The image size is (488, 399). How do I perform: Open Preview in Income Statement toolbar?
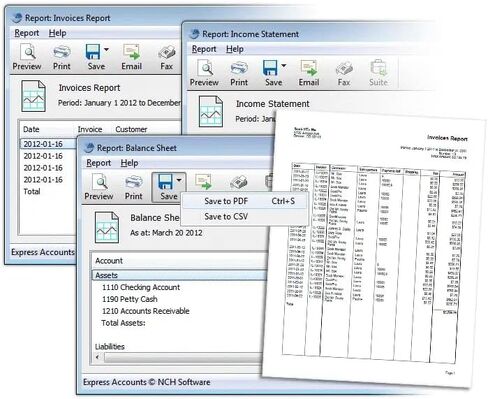(x=204, y=73)
